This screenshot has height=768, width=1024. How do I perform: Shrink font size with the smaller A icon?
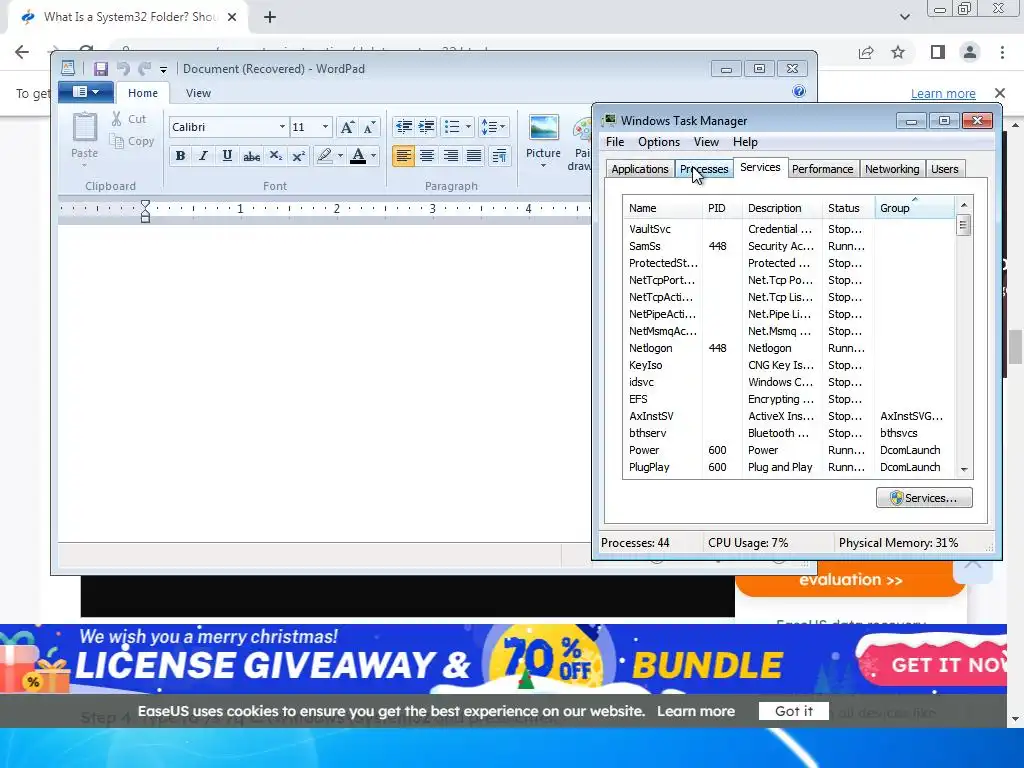click(x=369, y=127)
